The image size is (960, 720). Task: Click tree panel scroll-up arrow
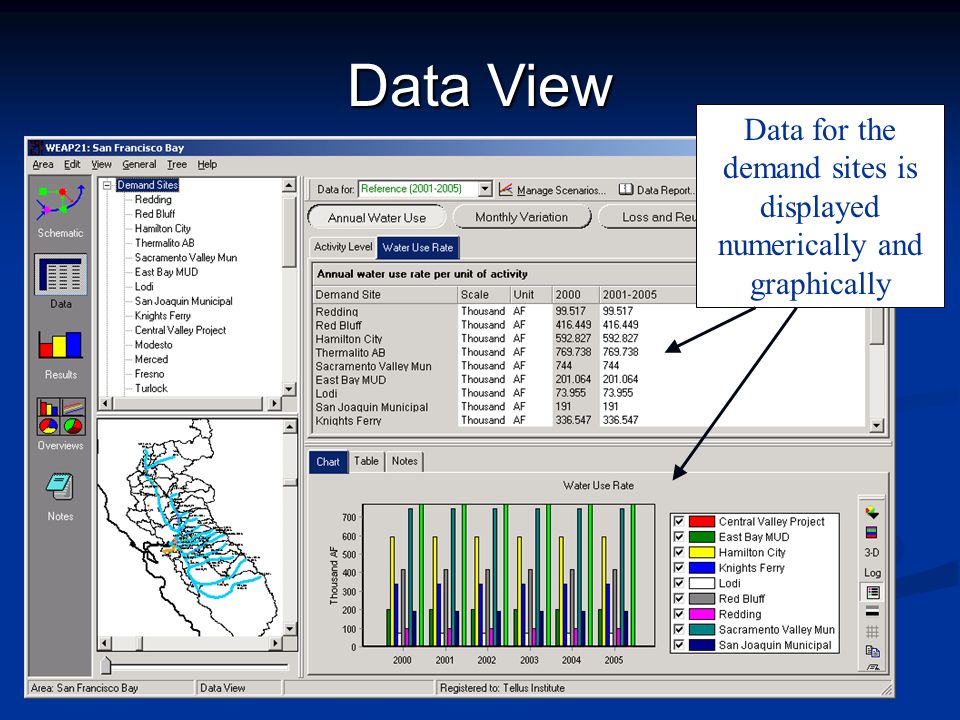click(289, 185)
